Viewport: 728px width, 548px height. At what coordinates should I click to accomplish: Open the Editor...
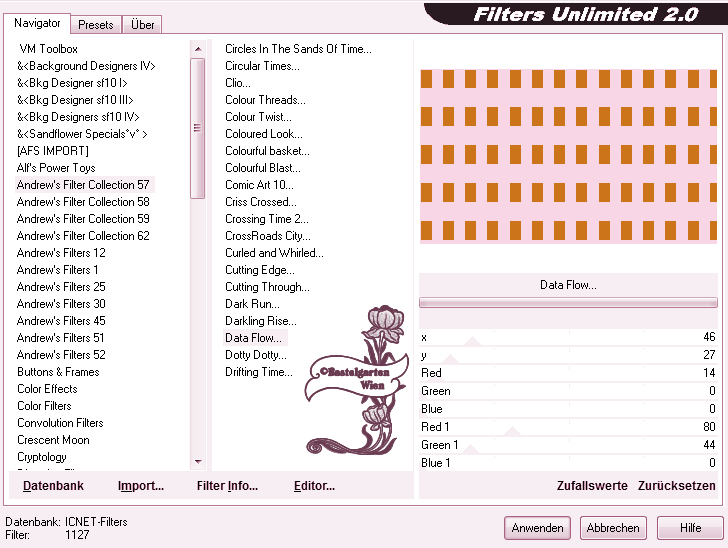click(314, 486)
